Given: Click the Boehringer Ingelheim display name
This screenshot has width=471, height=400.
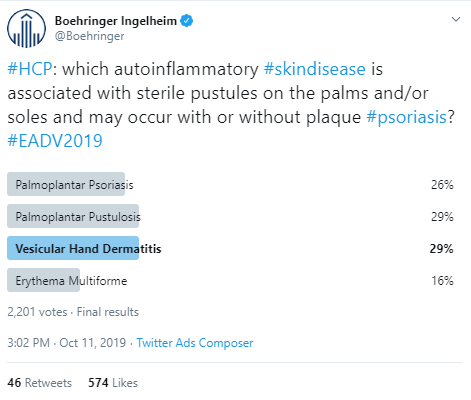Looking at the screenshot, I should pyautogui.click(x=116, y=21).
